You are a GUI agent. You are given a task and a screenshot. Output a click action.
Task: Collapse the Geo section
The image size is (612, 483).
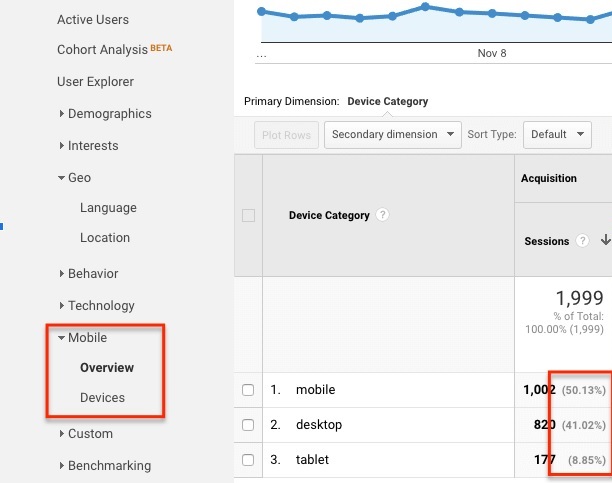(x=79, y=178)
